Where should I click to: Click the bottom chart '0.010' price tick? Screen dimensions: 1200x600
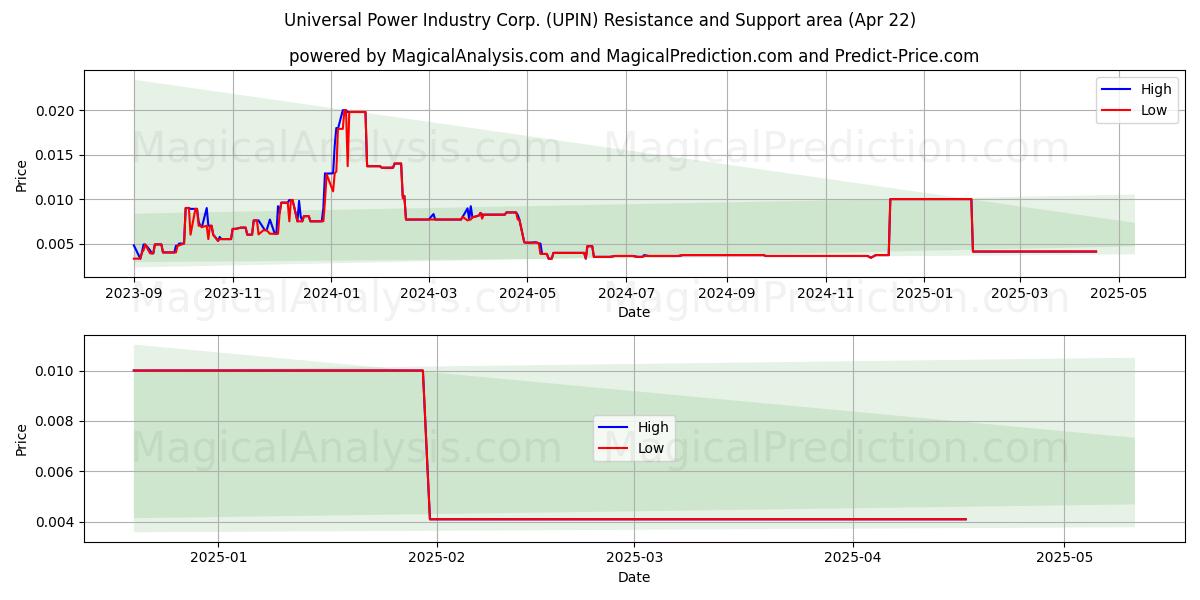[57, 371]
